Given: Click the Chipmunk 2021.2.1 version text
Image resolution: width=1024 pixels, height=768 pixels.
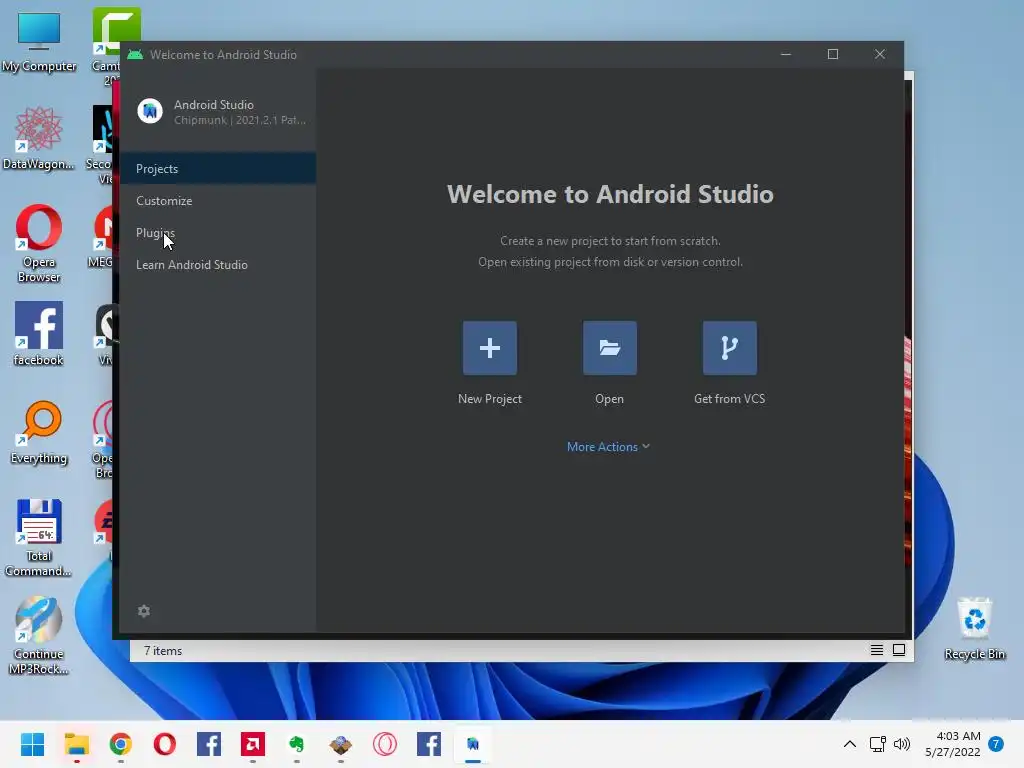Looking at the screenshot, I should pyautogui.click(x=240, y=120).
